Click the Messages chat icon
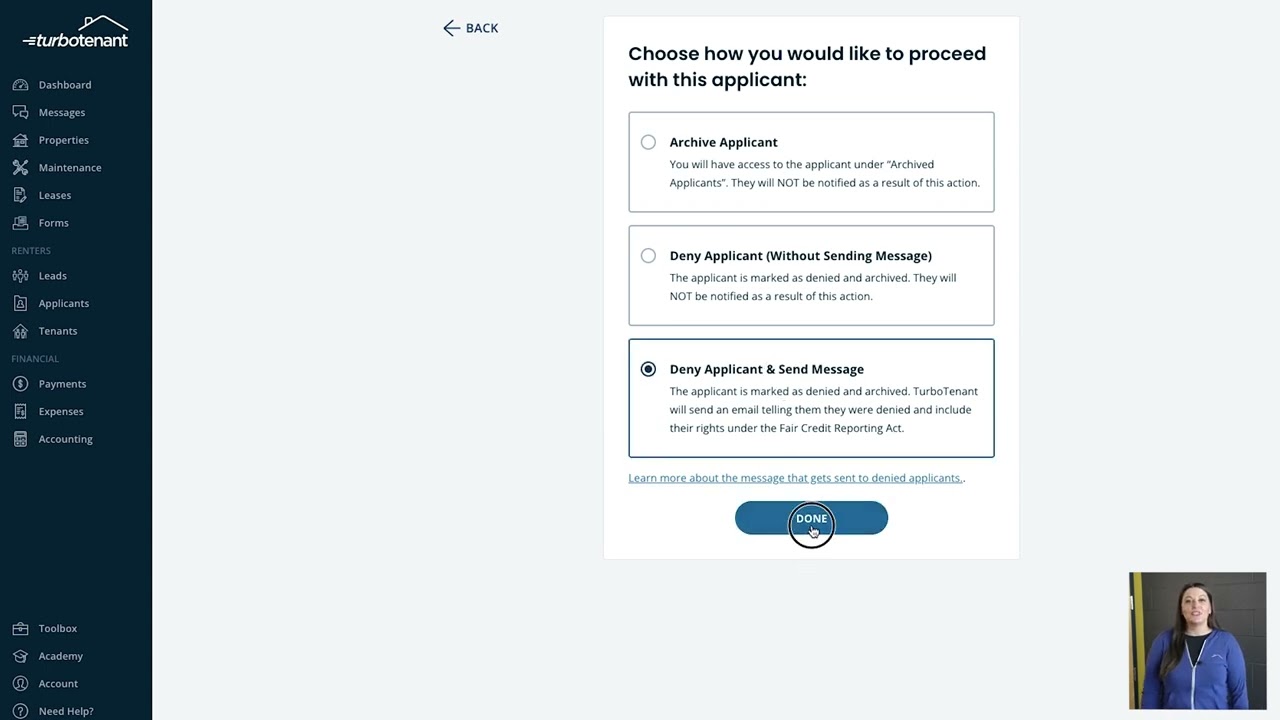 pyautogui.click(x=20, y=112)
